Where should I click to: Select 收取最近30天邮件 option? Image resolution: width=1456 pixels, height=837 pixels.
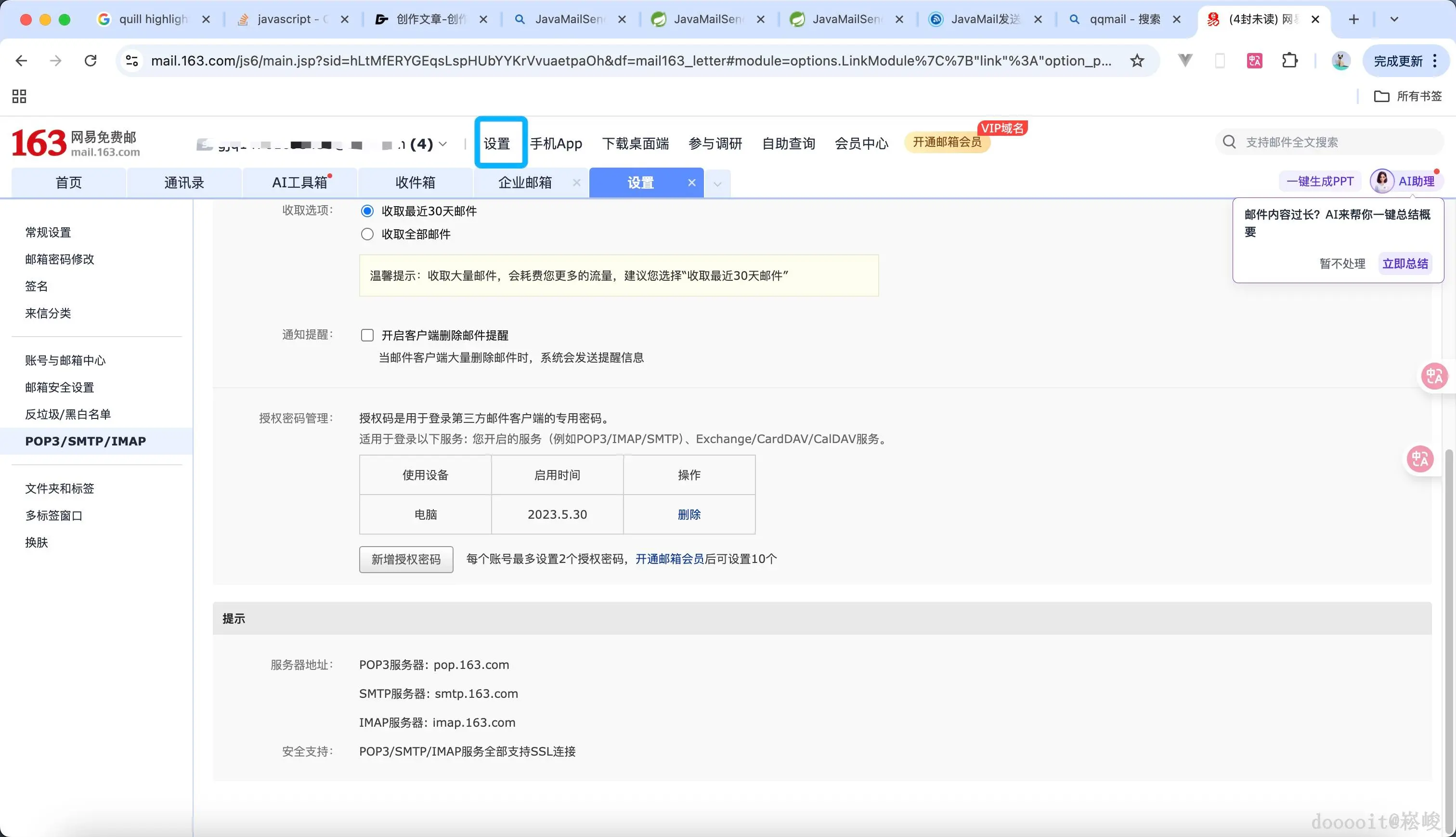click(367, 211)
